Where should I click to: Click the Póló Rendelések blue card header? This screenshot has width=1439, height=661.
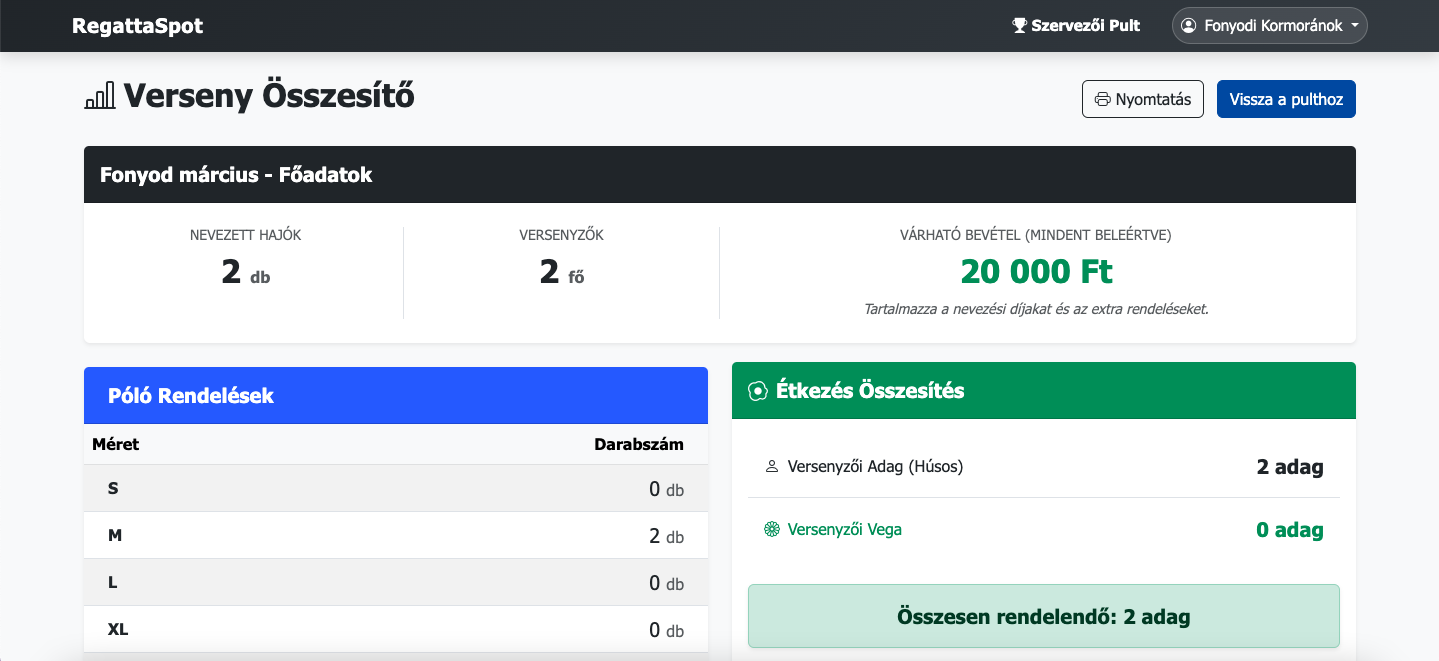(x=395, y=396)
